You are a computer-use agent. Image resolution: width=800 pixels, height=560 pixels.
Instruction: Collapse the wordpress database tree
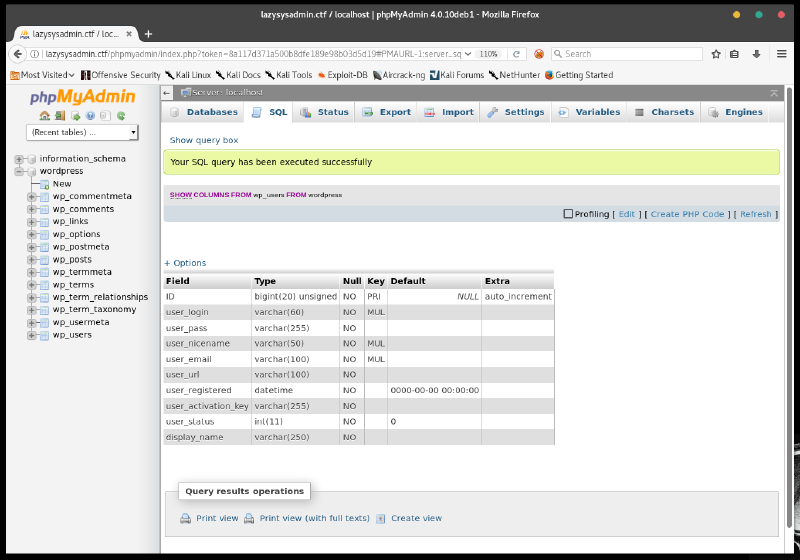(x=19, y=171)
